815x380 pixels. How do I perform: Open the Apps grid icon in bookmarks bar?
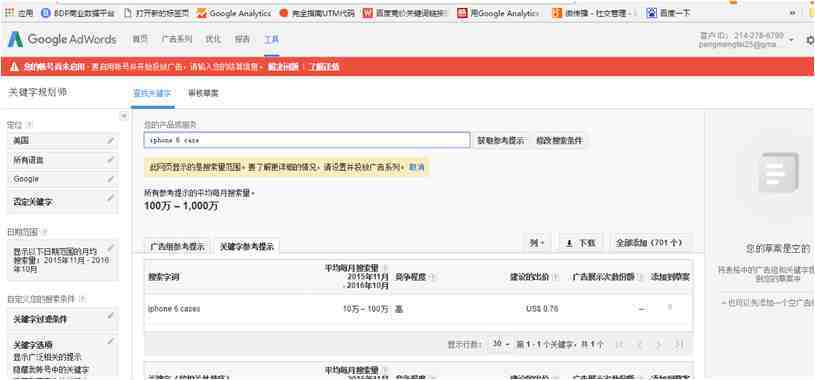(x=9, y=14)
